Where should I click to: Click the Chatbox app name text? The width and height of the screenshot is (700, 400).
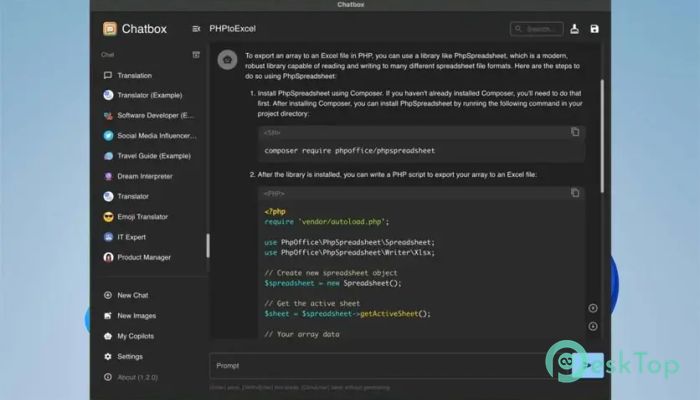tap(144, 29)
